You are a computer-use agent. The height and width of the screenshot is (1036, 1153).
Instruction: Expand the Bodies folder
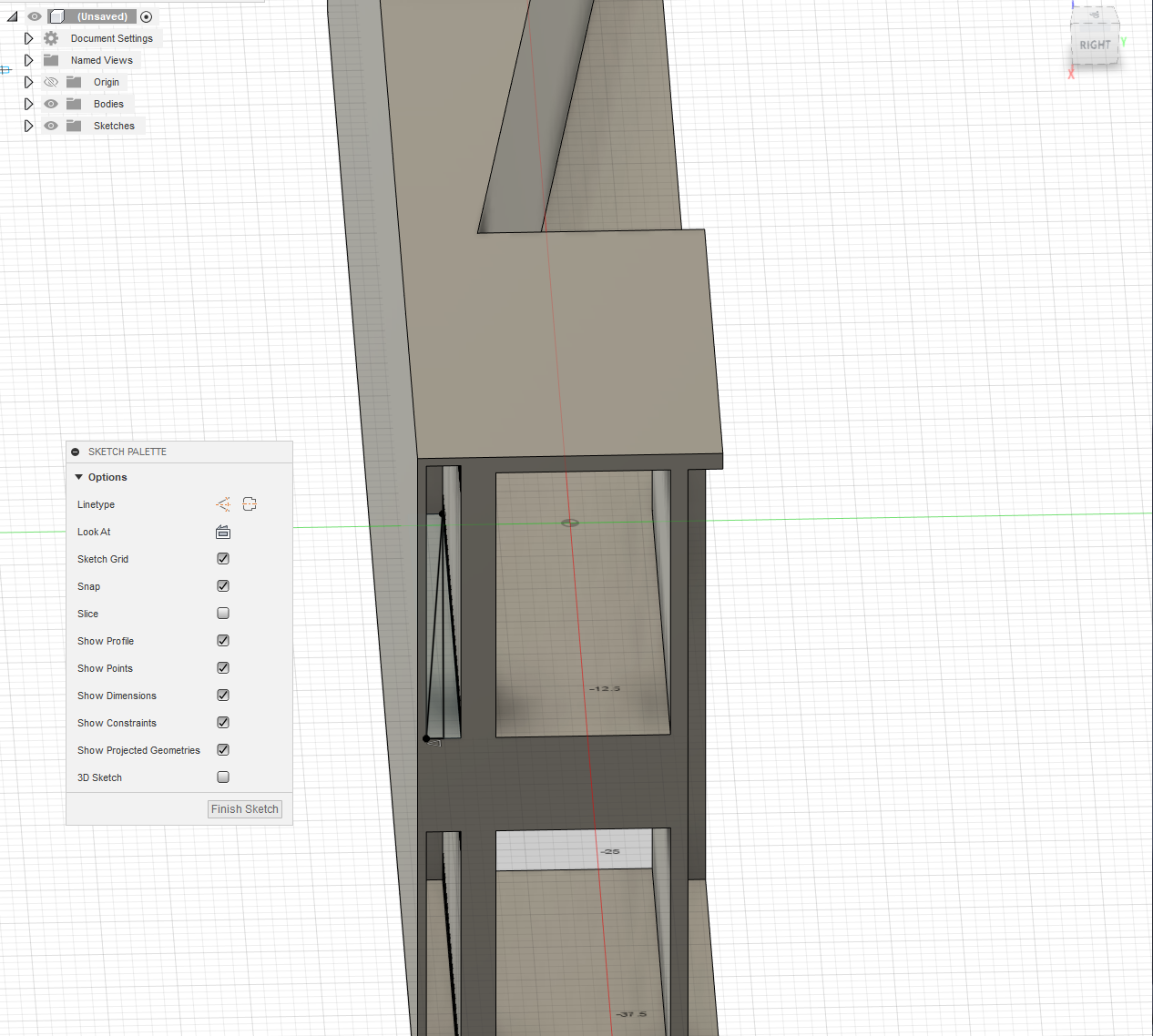(x=28, y=104)
